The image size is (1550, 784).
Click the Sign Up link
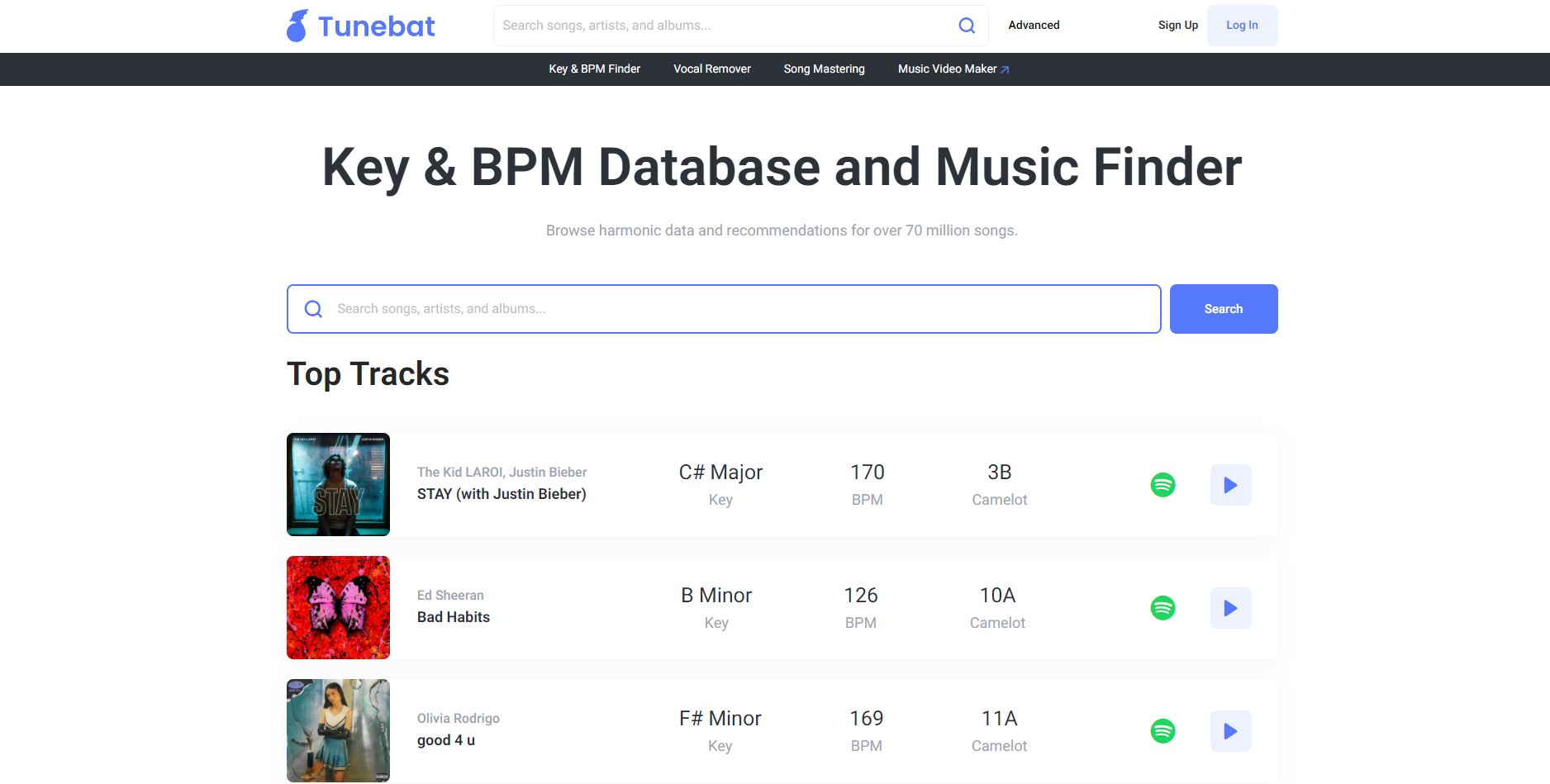coord(1177,25)
